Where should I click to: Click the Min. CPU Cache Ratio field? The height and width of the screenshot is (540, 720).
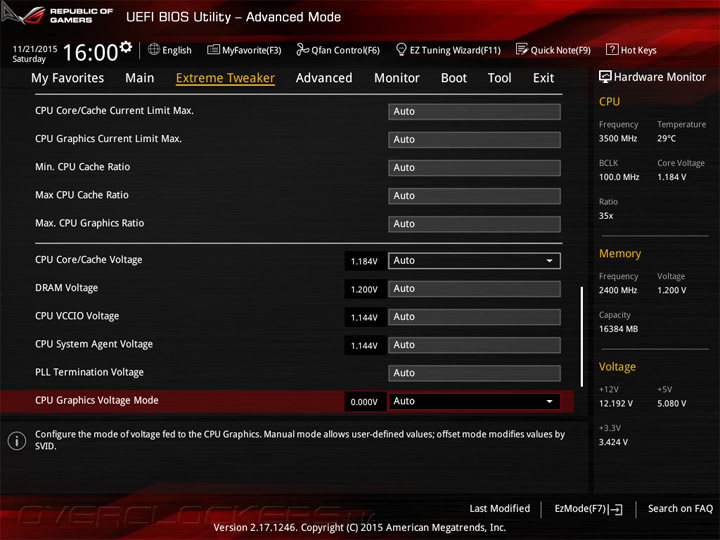(474, 168)
